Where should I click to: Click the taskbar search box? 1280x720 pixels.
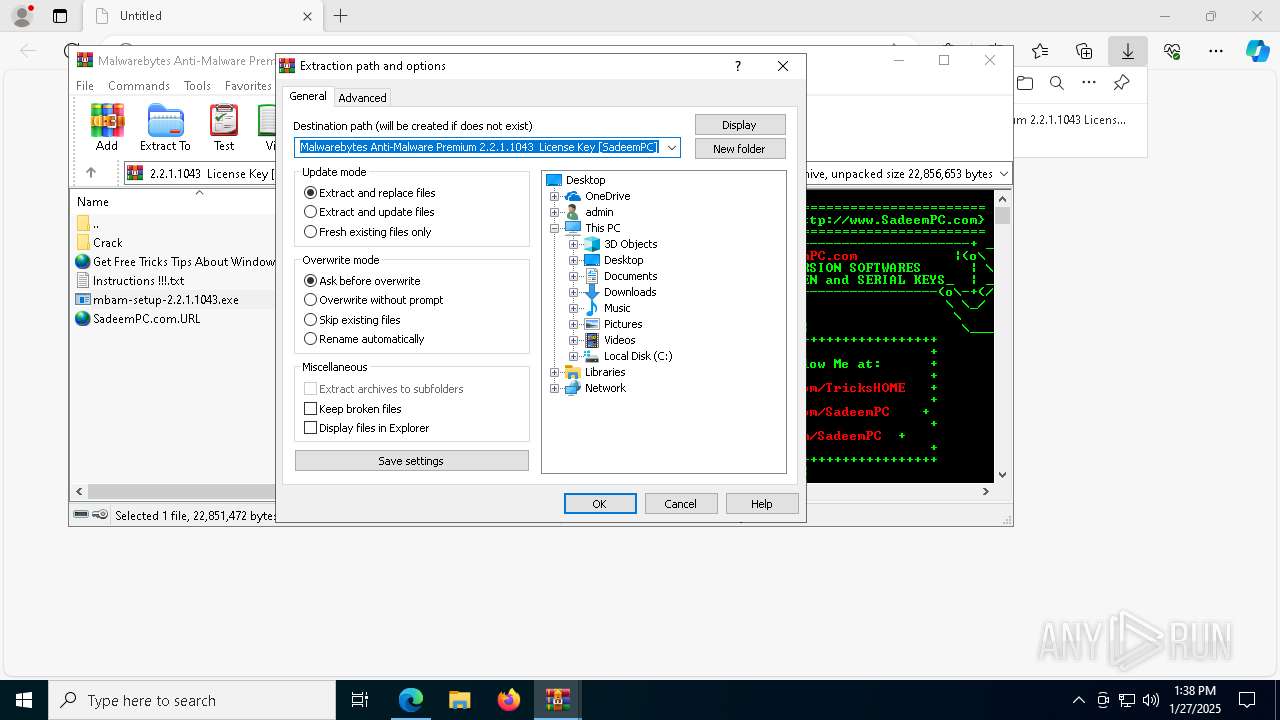[x=192, y=700]
